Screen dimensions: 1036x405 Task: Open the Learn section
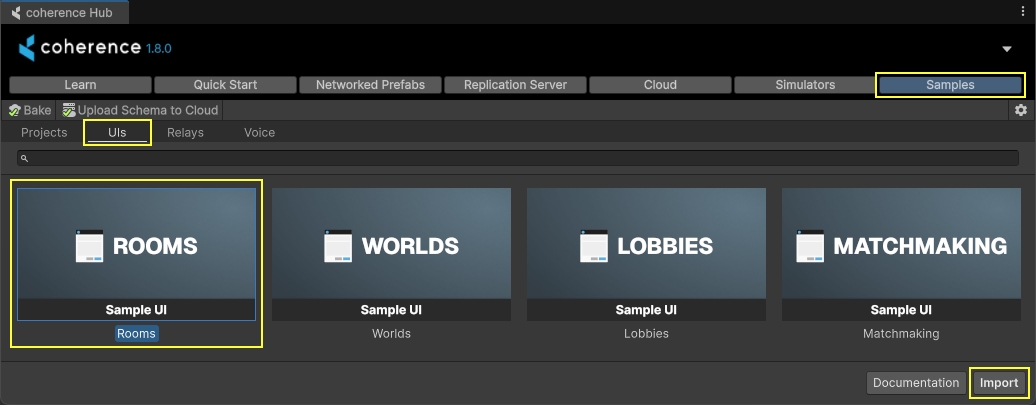pos(80,85)
